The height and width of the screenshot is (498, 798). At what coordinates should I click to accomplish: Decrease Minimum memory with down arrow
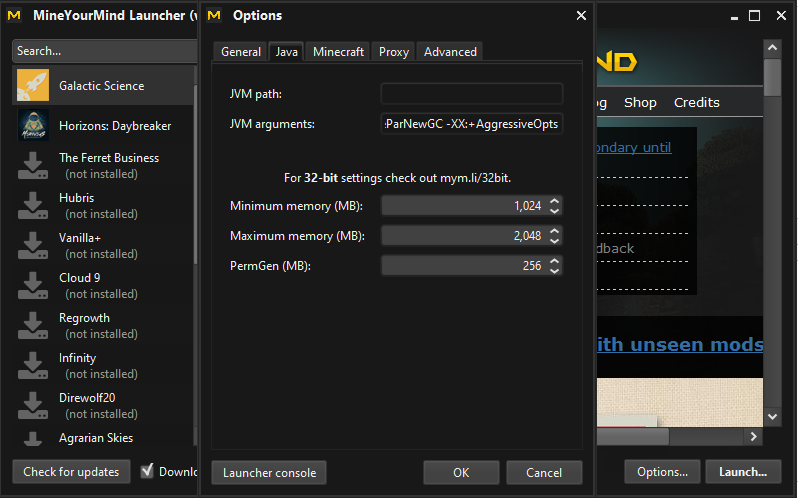554,211
